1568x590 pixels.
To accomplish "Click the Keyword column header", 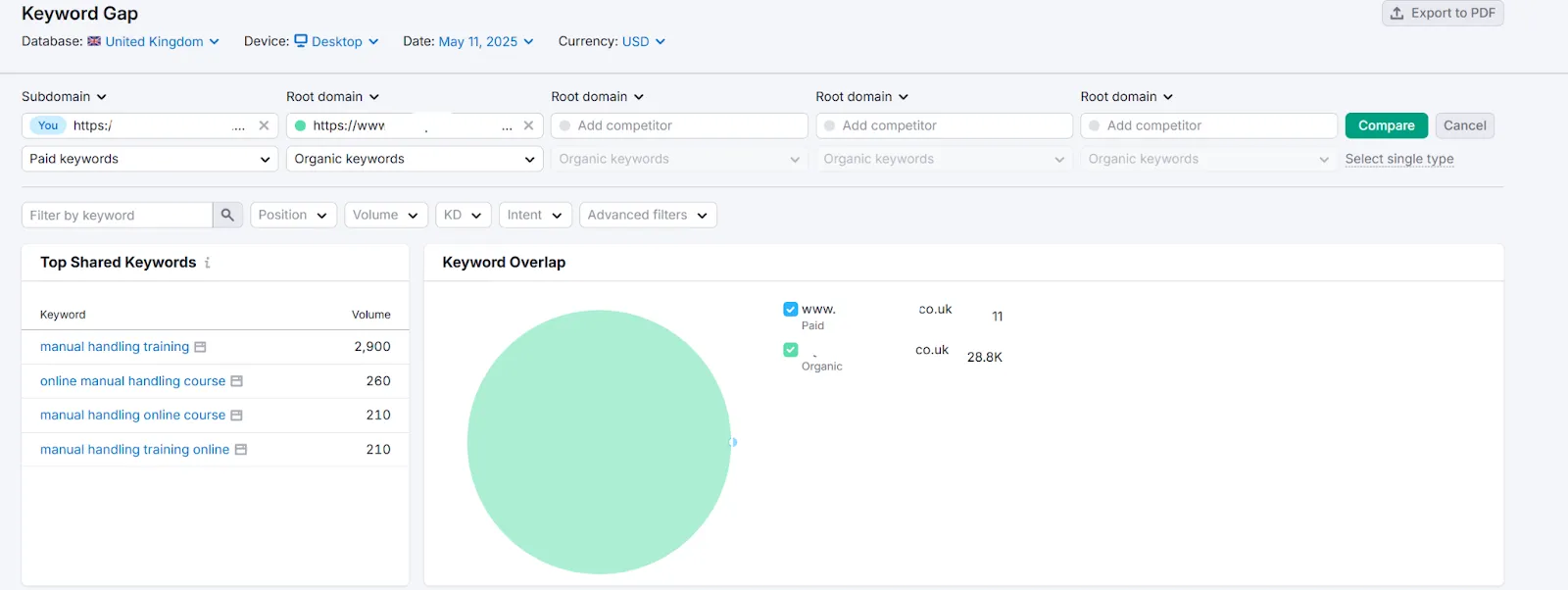I will (63, 315).
